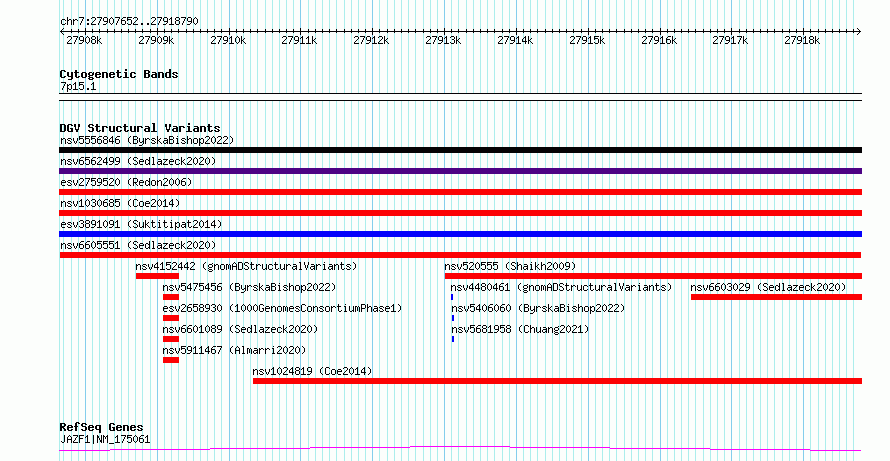Screen dimensions: 890x461
Task: Open nsv6603029 (Sedlazeck2020) label
Action: 769,287
